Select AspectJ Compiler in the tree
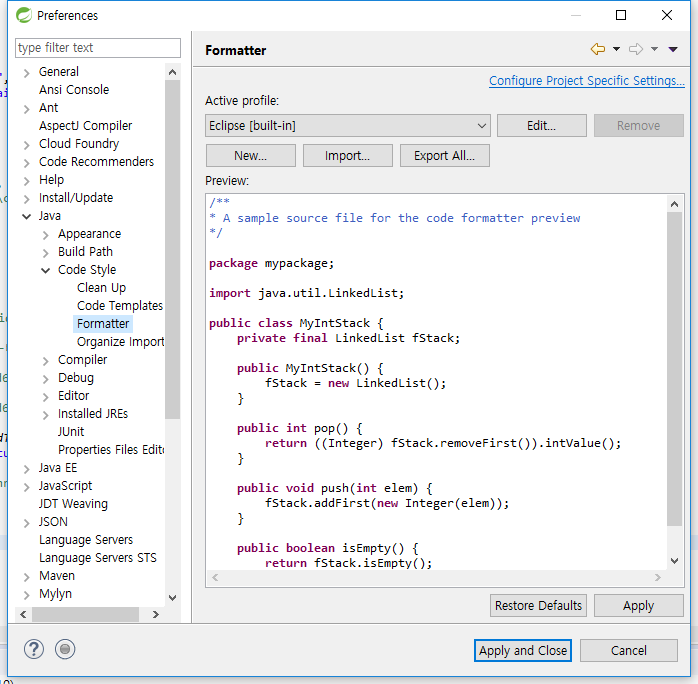The width and height of the screenshot is (698, 684). 85,126
